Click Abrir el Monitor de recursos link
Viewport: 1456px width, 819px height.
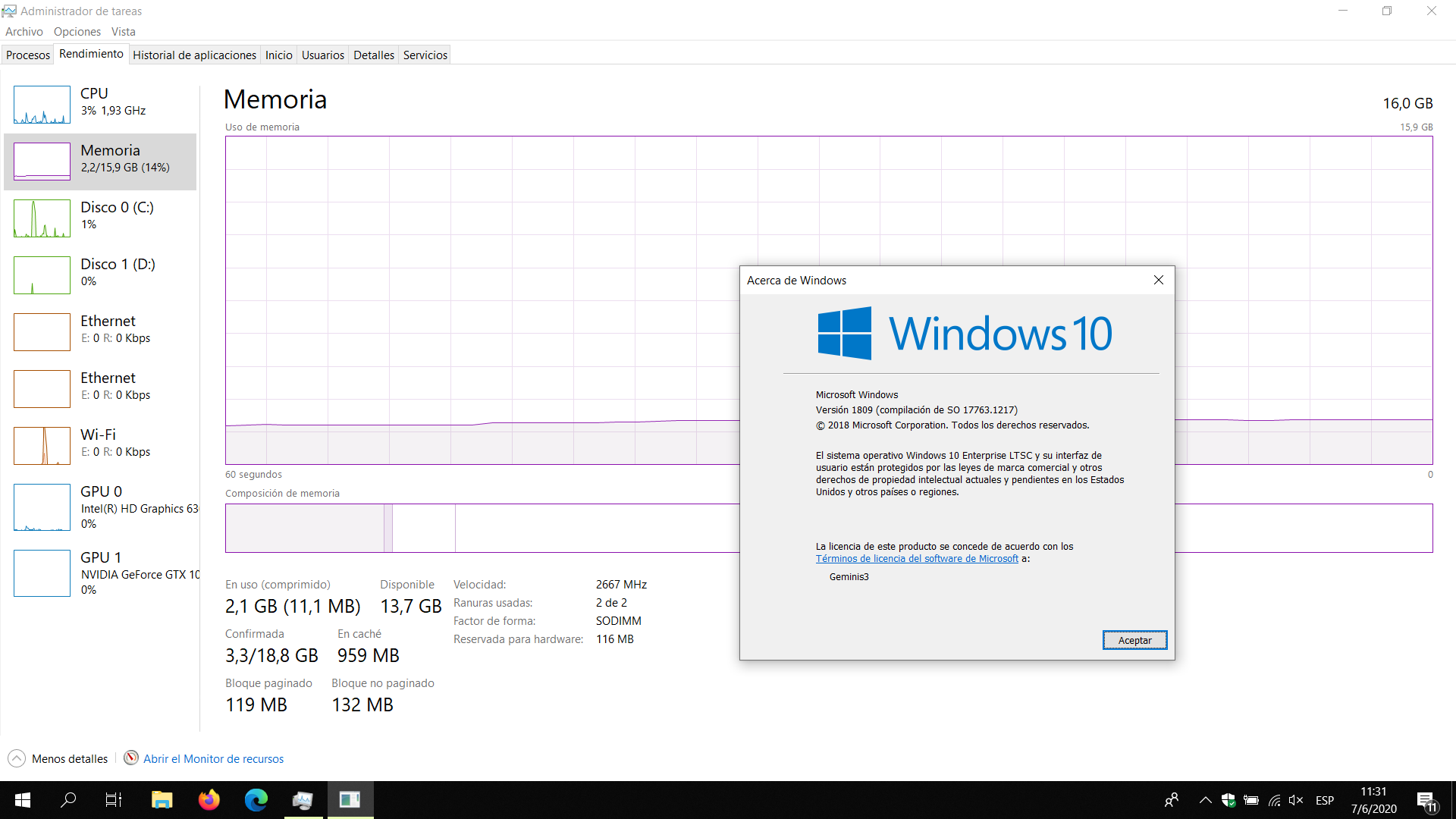click(213, 758)
